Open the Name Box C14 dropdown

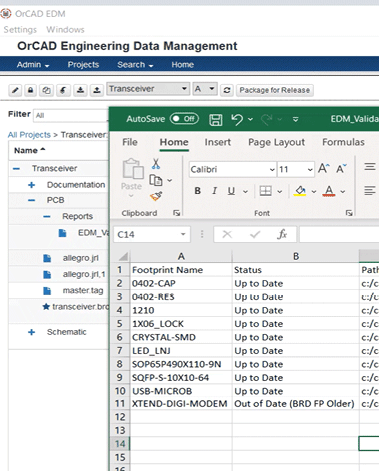(x=183, y=234)
